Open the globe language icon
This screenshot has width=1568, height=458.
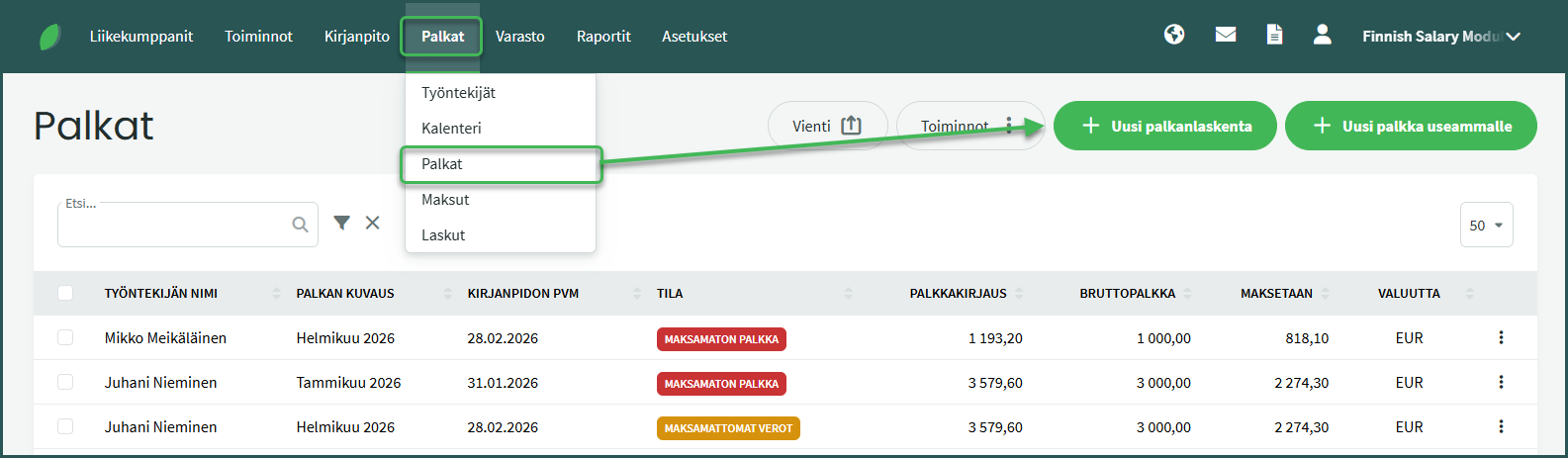pos(1174,36)
